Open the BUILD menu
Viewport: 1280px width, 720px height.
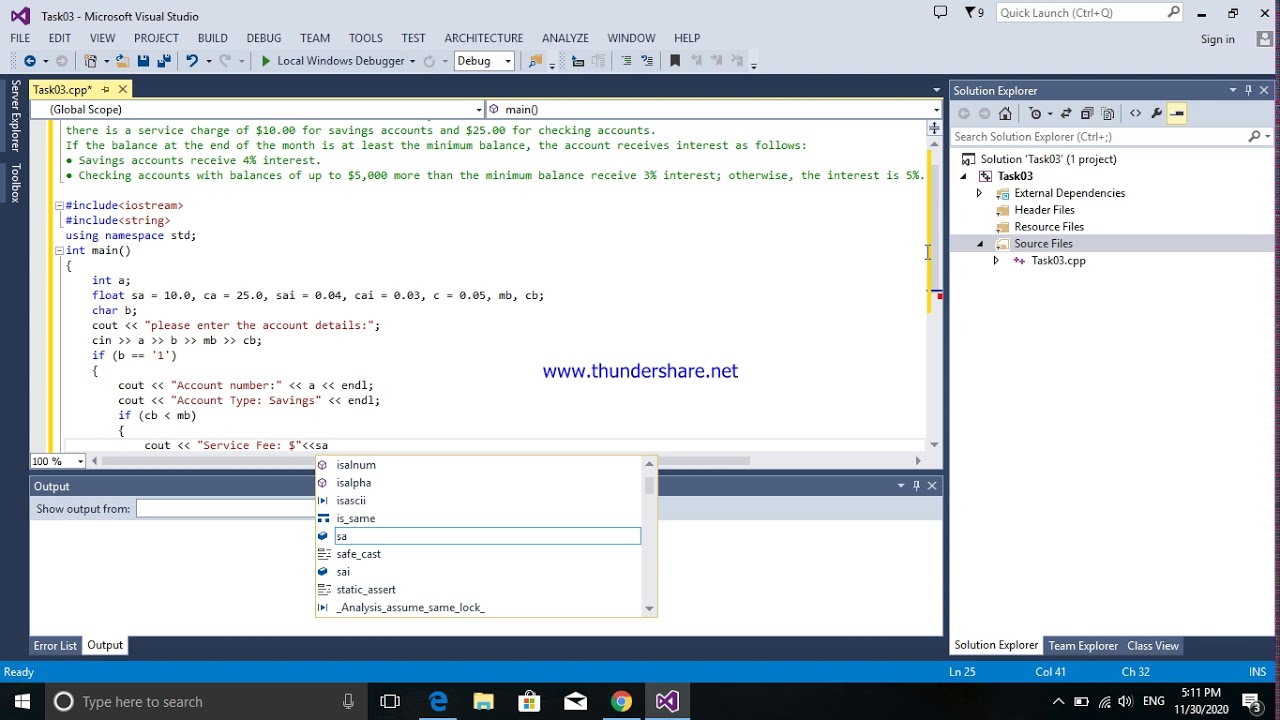pos(212,38)
